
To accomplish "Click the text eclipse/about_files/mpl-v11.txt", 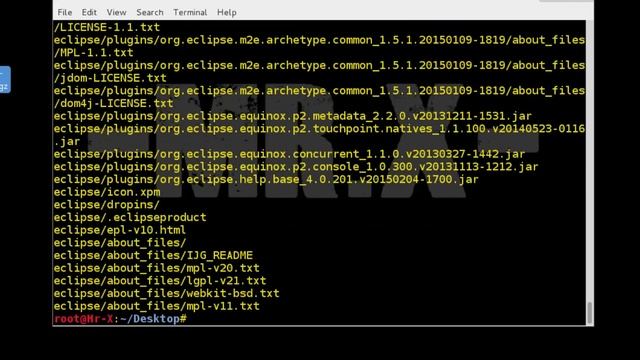I will point(156,306).
